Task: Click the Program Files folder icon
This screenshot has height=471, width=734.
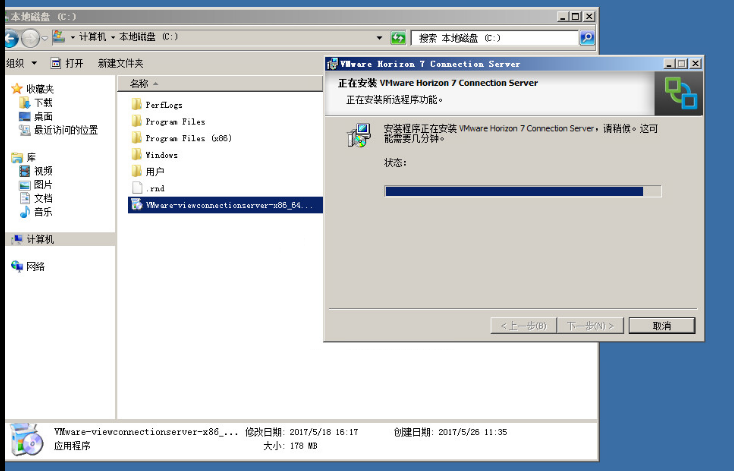Action: 137,121
